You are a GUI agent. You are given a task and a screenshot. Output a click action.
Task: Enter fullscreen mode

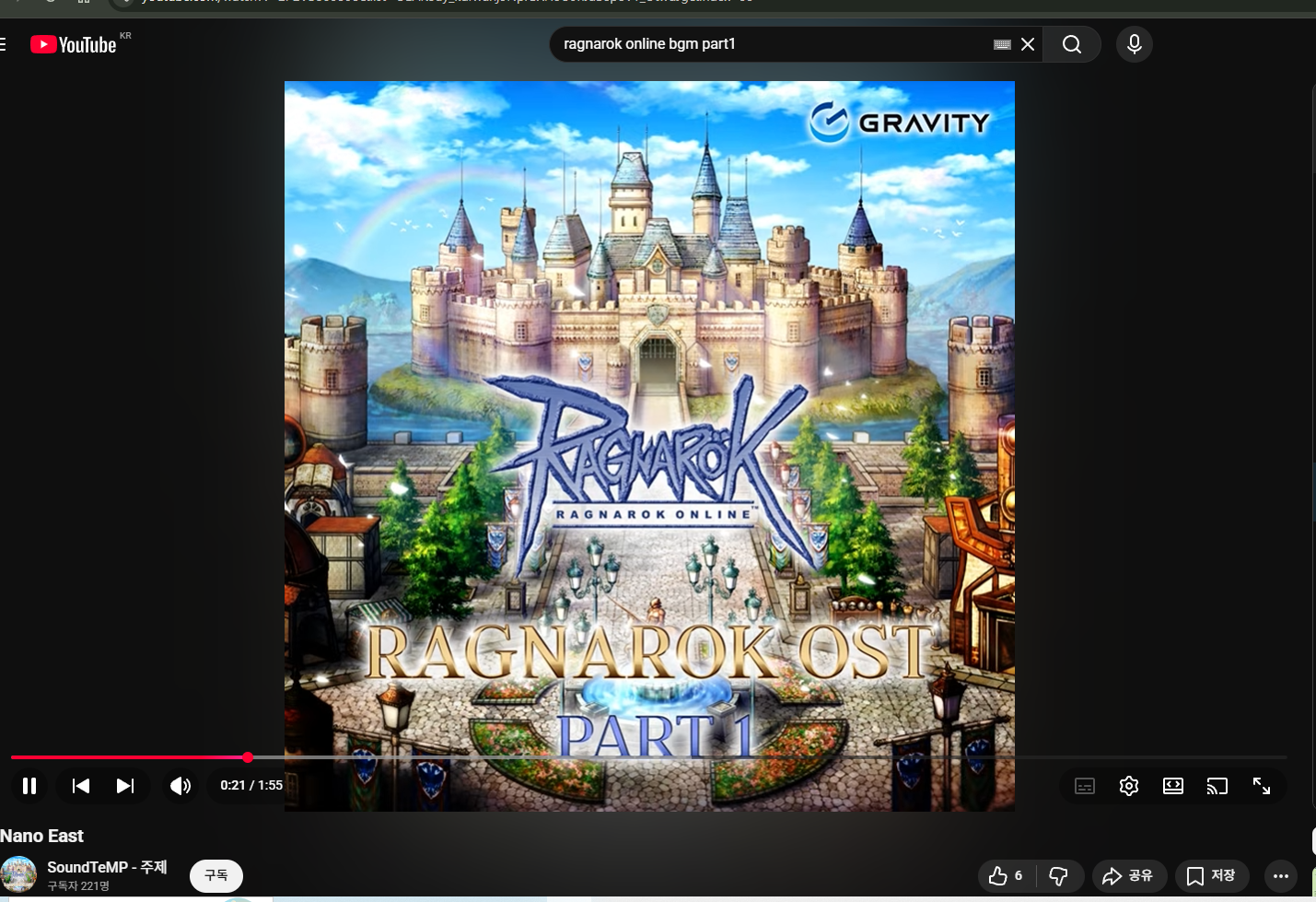(x=1262, y=786)
